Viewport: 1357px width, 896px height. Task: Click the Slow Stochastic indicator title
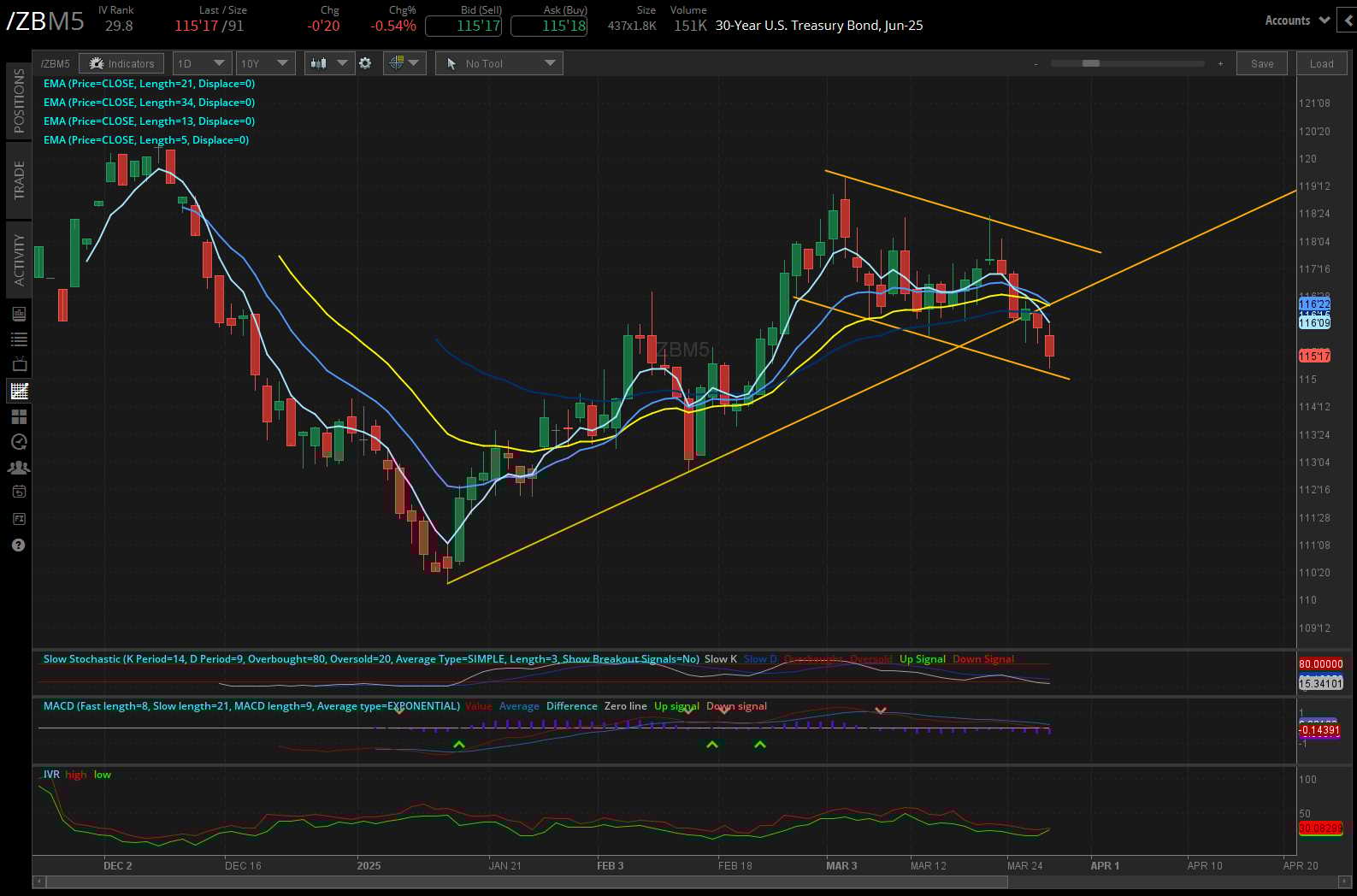pos(371,659)
